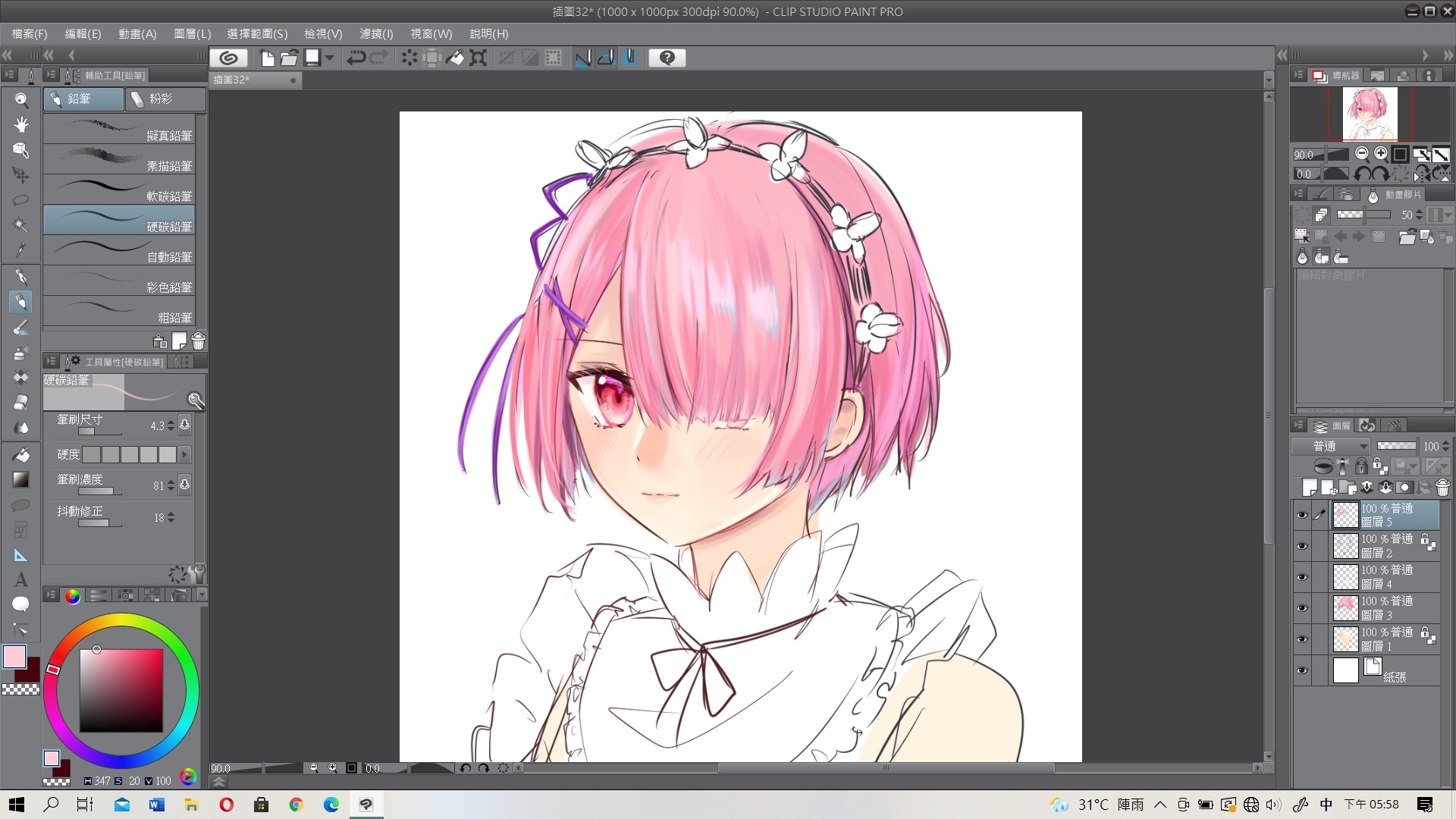Viewport: 1456px width, 819px height.
Task: Adjust 抖動修正 stepper arrows
Action: point(171,517)
